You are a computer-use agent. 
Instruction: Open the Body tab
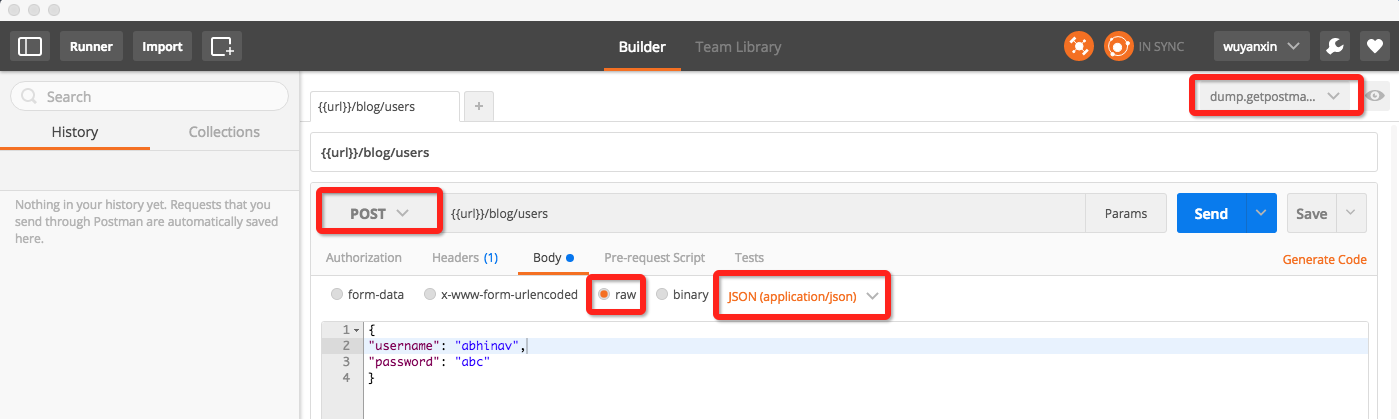click(554, 258)
